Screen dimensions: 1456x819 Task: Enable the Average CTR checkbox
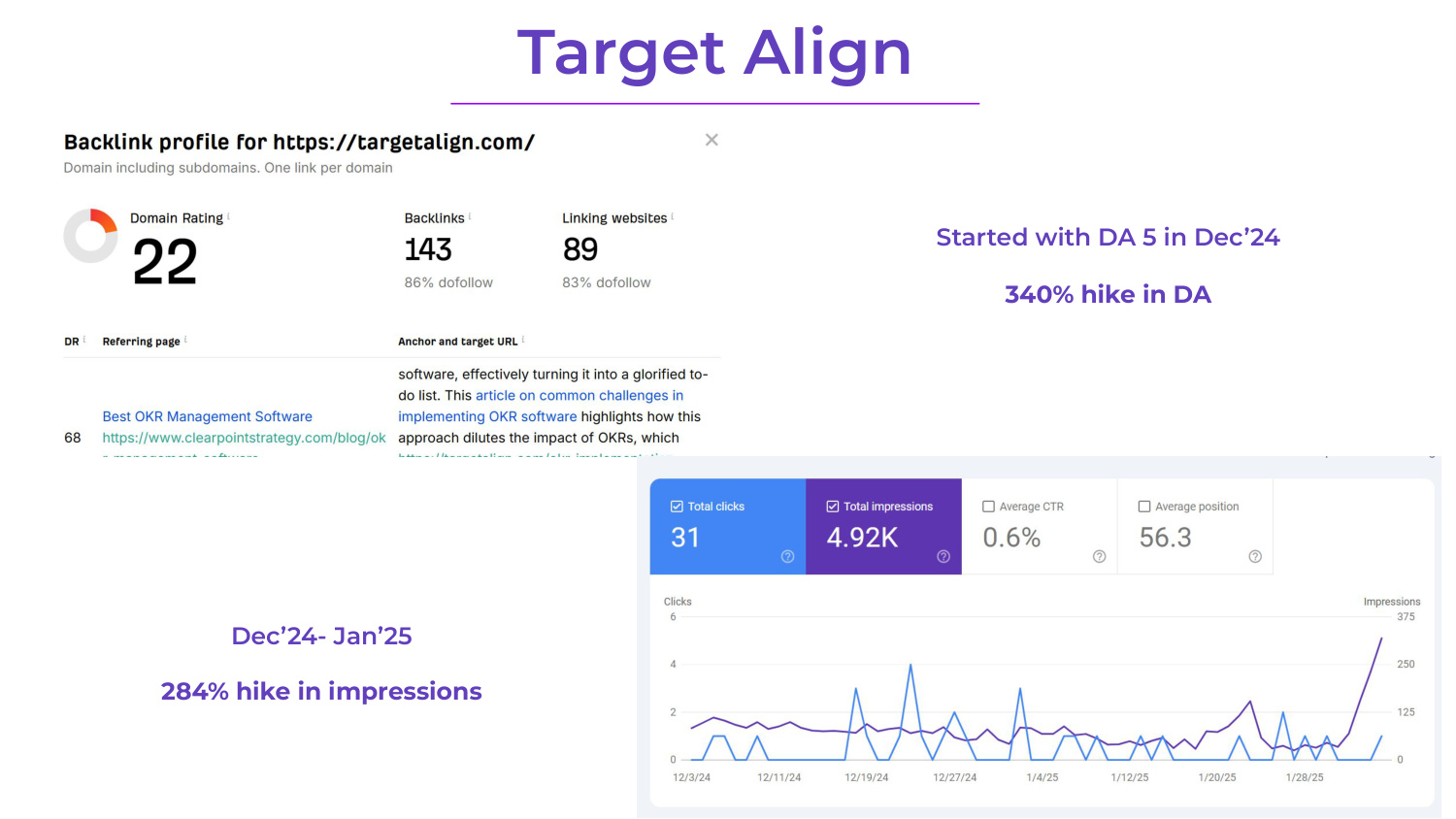pos(988,506)
